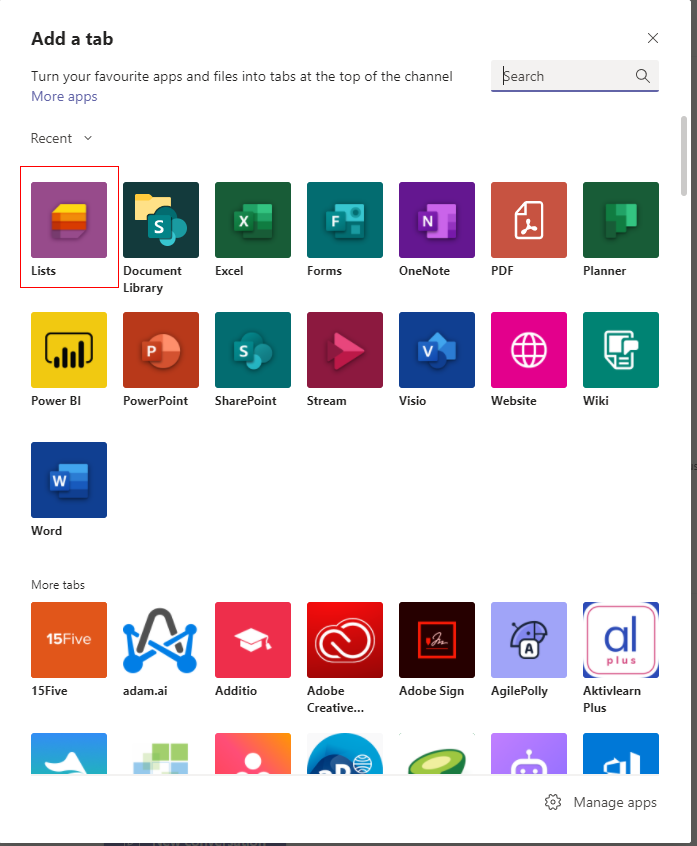Click the Adobe Creative... label
The width and height of the screenshot is (697, 846).
(x=336, y=699)
